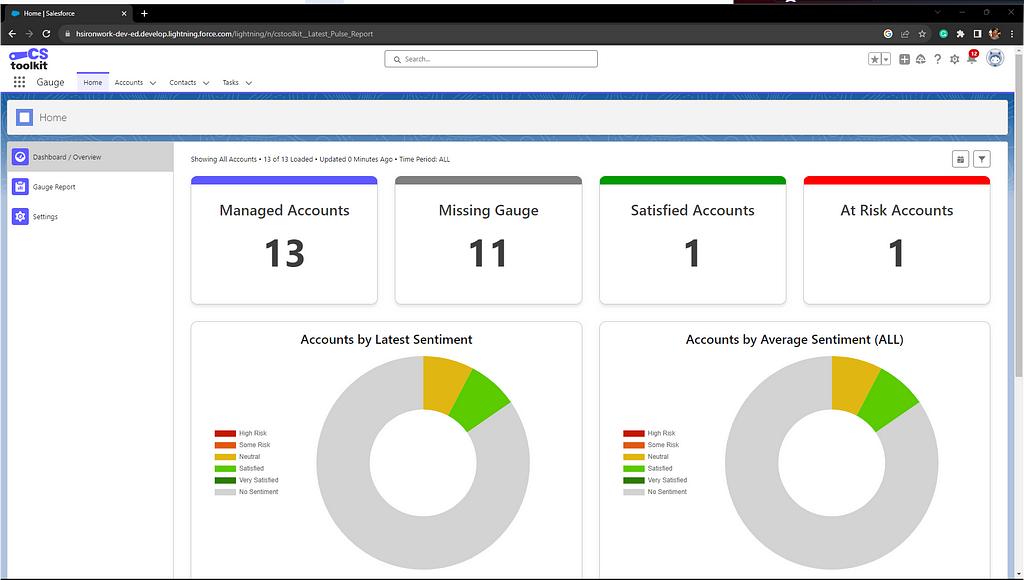Expand the Accounts tab dropdown chevron
This screenshot has height=580, width=1024.
(153, 83)
